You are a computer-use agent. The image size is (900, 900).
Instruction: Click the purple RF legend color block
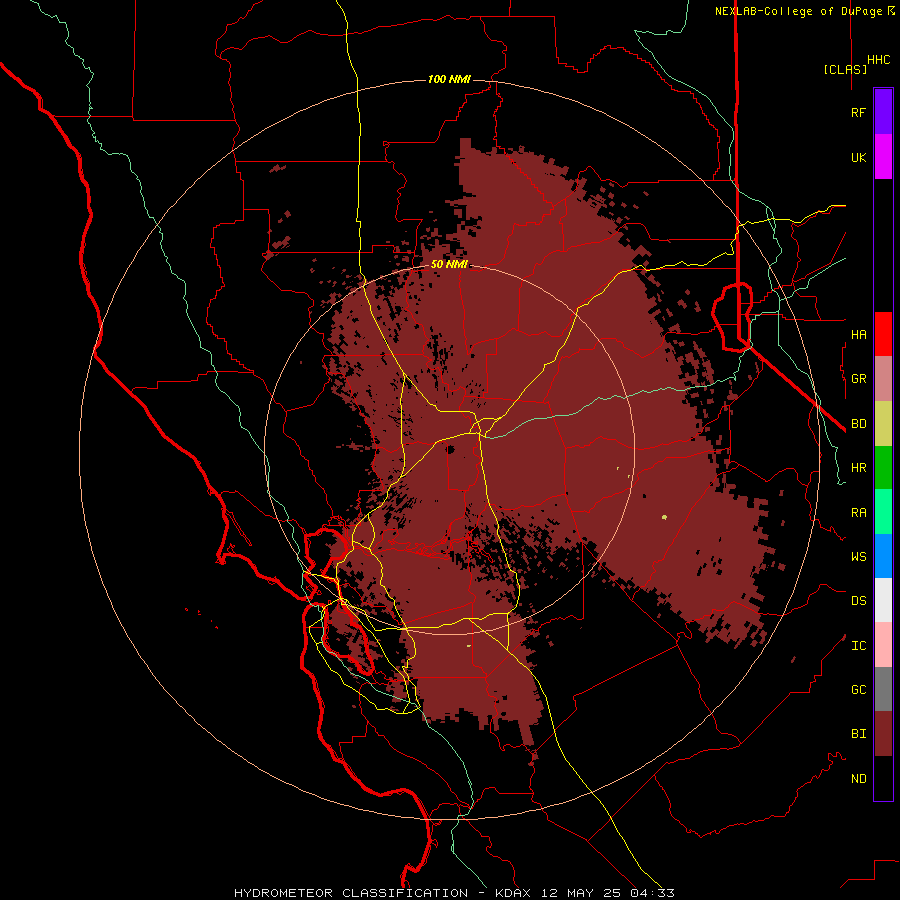coord(883,112)
